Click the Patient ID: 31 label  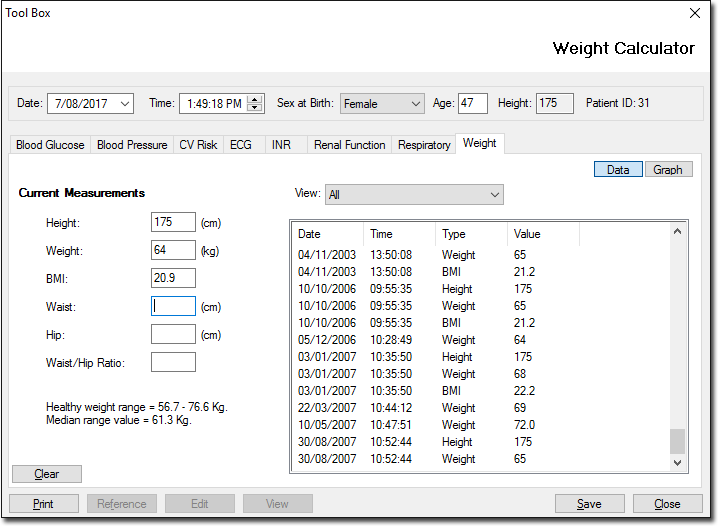click(x=618, y=103)
